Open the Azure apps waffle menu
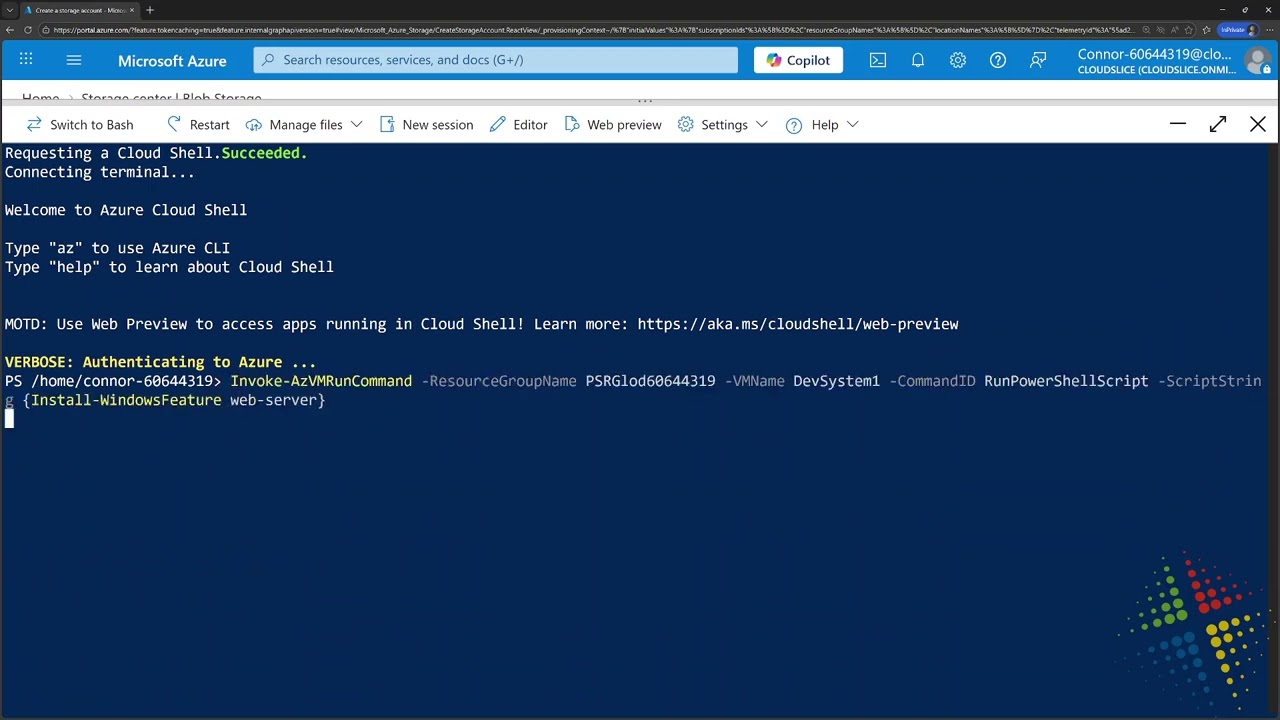The height and width of the screenshot is (720, 1280). pyautogui.click(x=26, y=60)
